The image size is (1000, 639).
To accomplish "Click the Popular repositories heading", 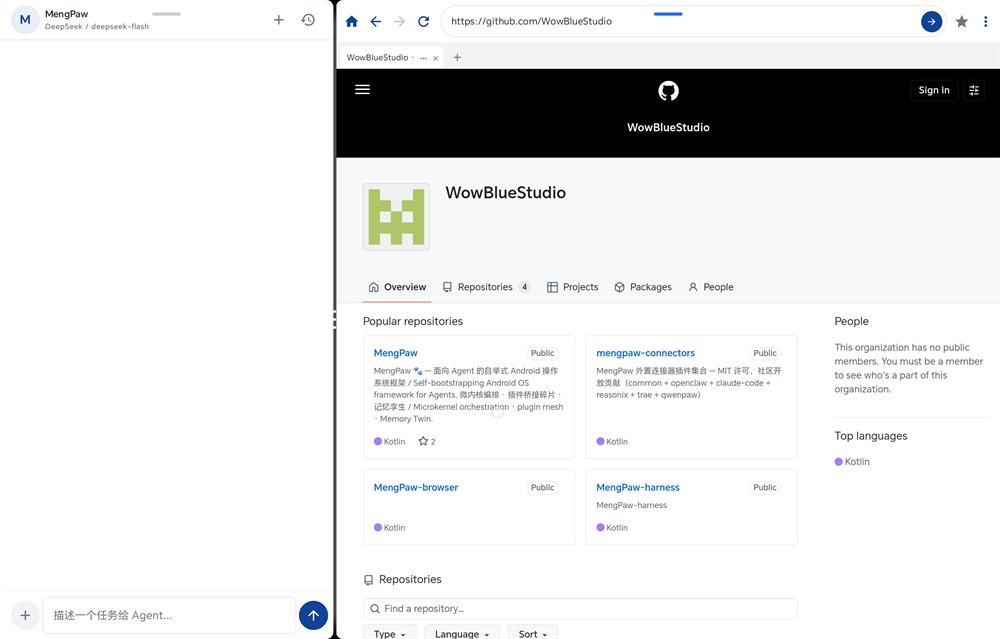I will point(413,321).
